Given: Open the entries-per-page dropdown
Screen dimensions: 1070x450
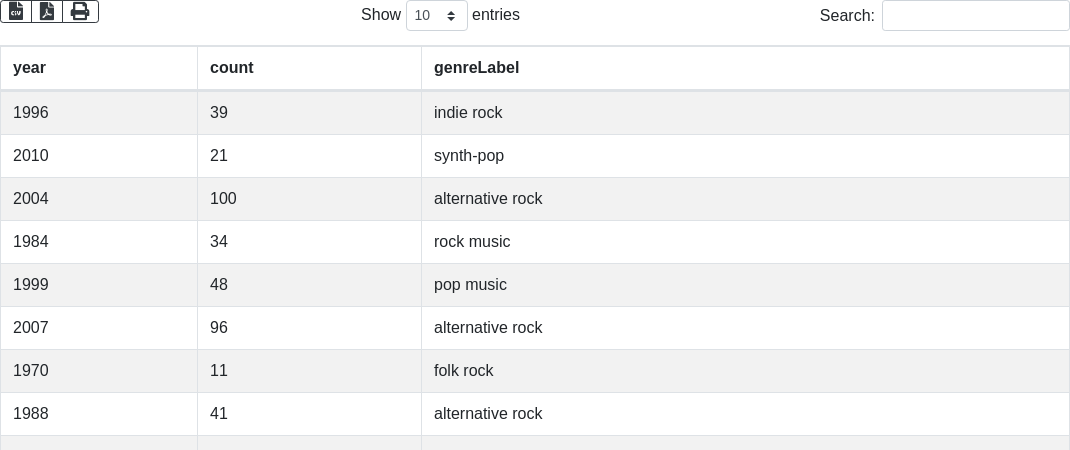Looking at the screenshot, I should 436,16.
